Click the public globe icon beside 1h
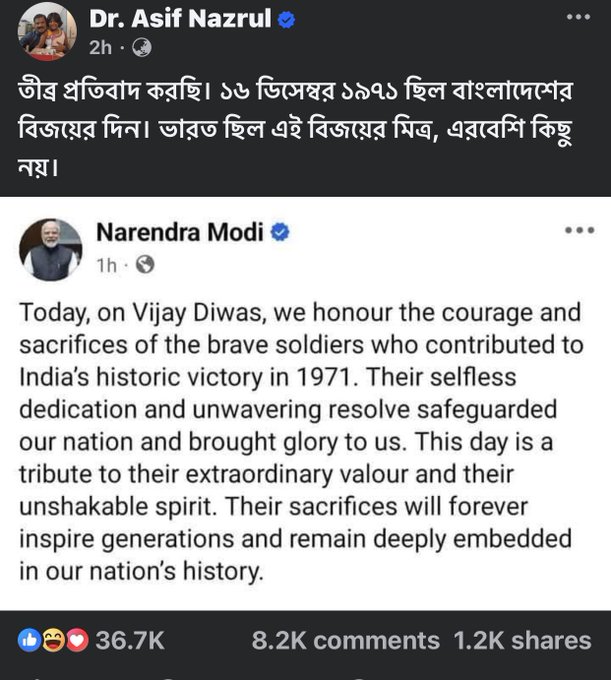 coord(145,264)
